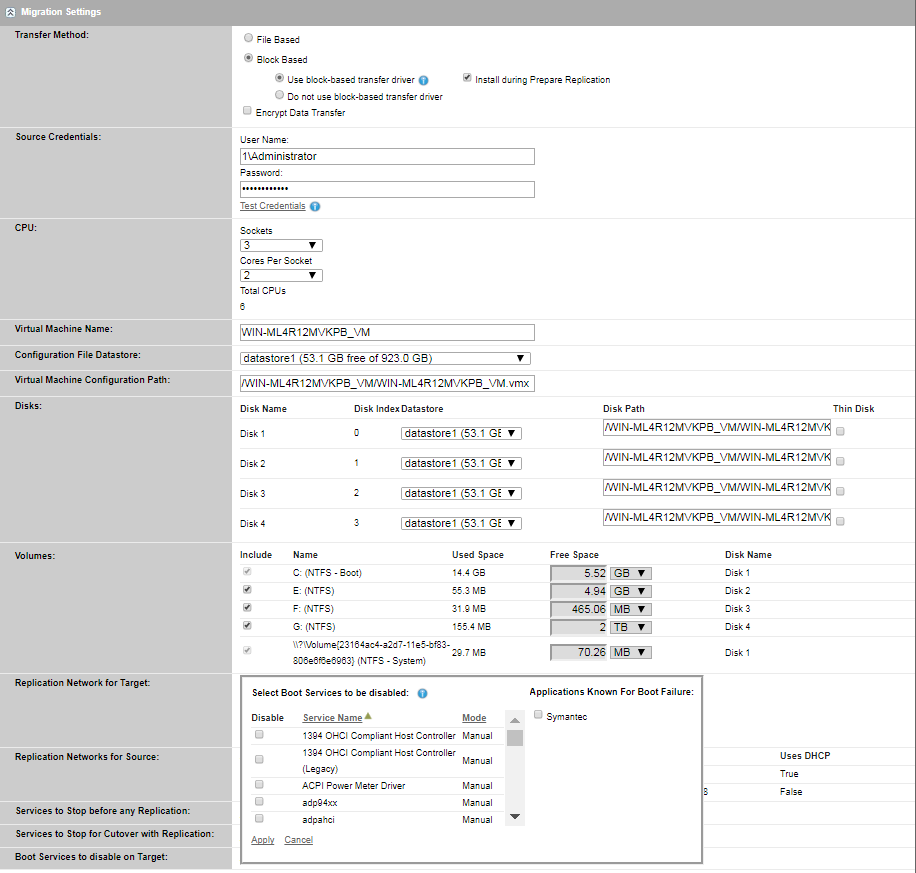The image size is (916, 873).
Task: Change free space unit for G: volume
Action: coord(631,626)
